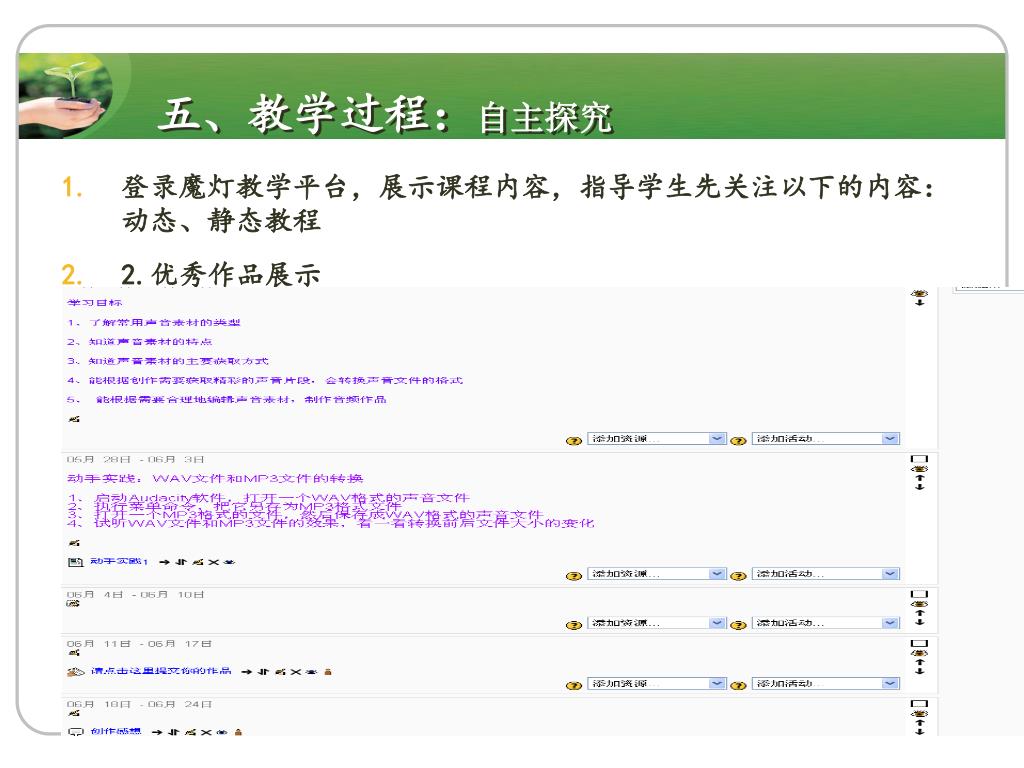Click the slide title 教学过程
Viewport: 1024px width, 768px height.
338,114
